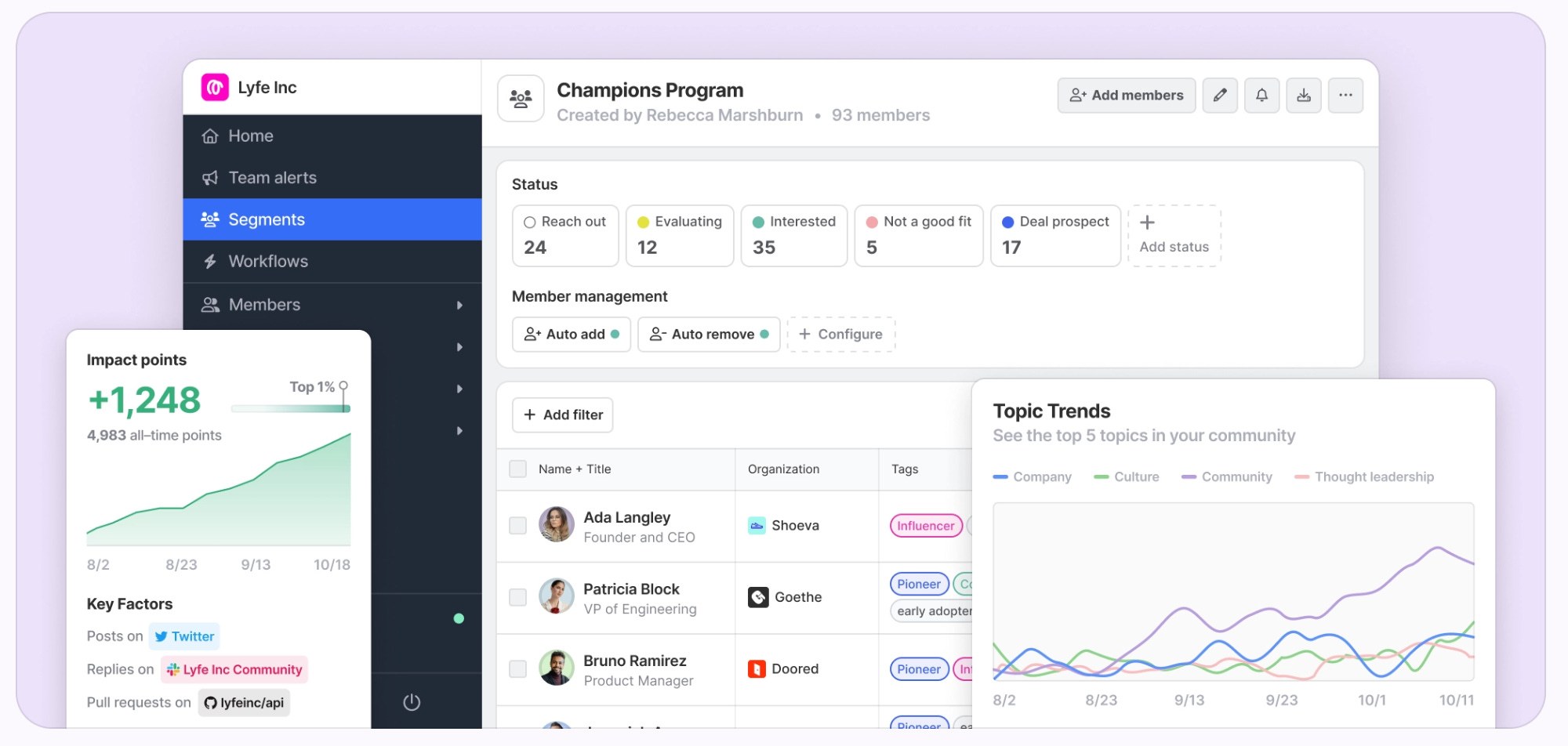Image resolution: width=1568 pixels, height=746 pixels.
Task: Check the box for Patricia Block
Action: (517, 597)
